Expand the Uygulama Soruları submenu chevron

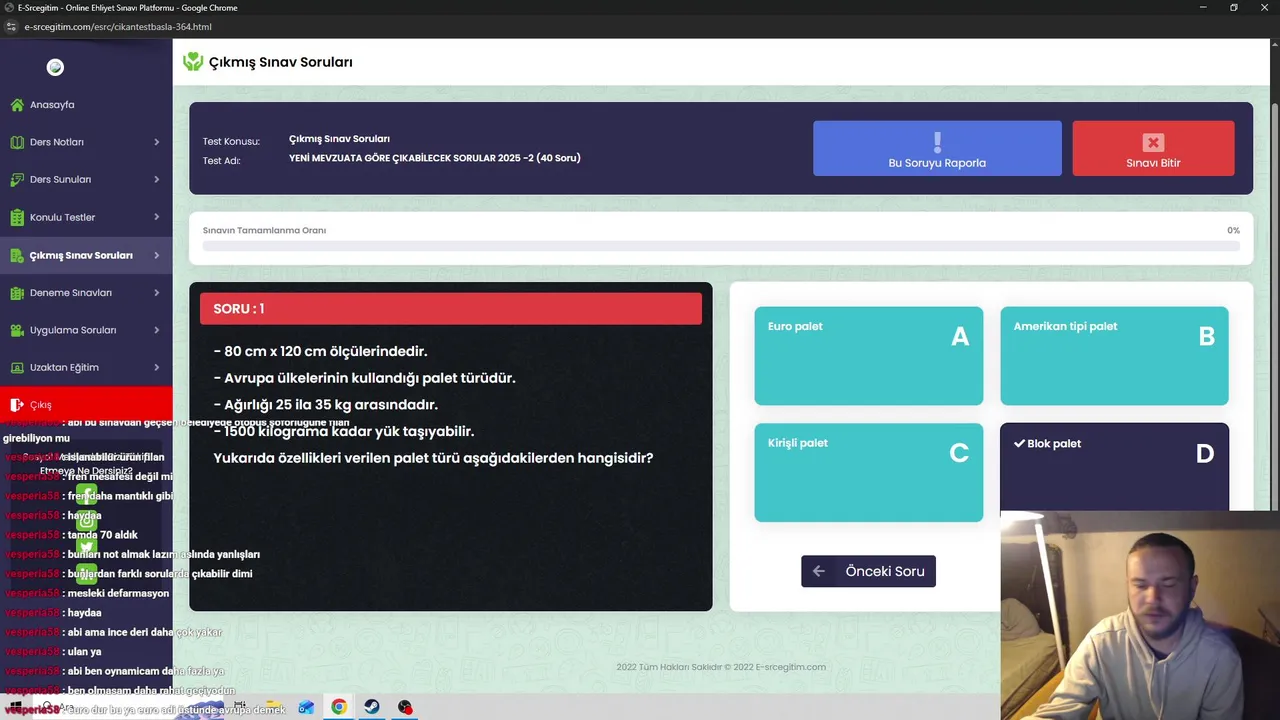[x=156, y=330]
